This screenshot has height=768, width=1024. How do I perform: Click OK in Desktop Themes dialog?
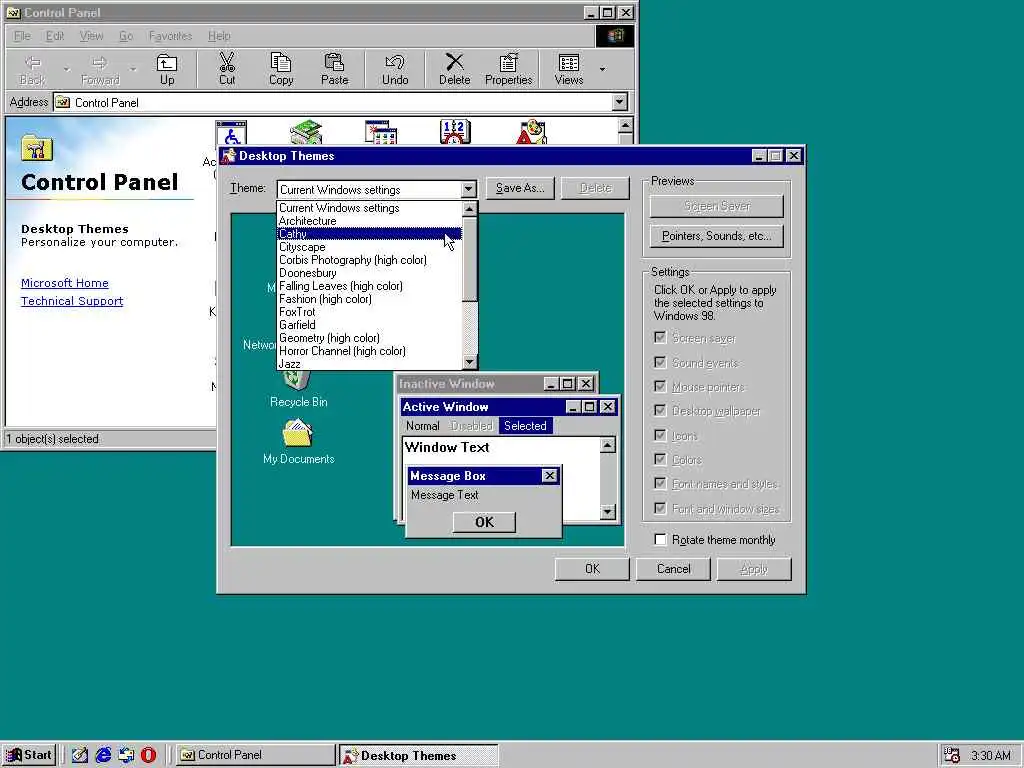point(592,569)
